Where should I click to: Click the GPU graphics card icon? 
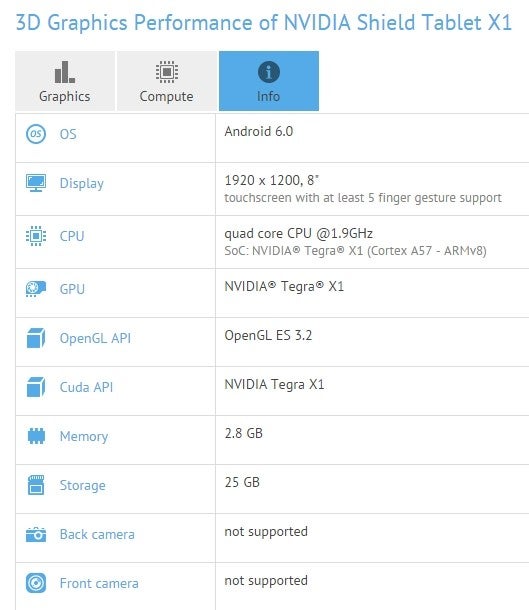point(36,289)
